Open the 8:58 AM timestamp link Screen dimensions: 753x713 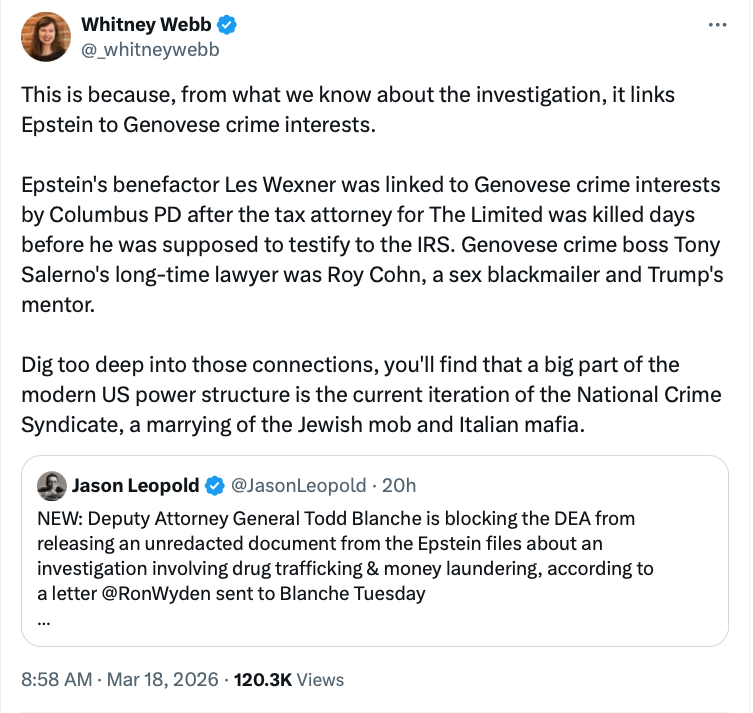click(57, 679)
